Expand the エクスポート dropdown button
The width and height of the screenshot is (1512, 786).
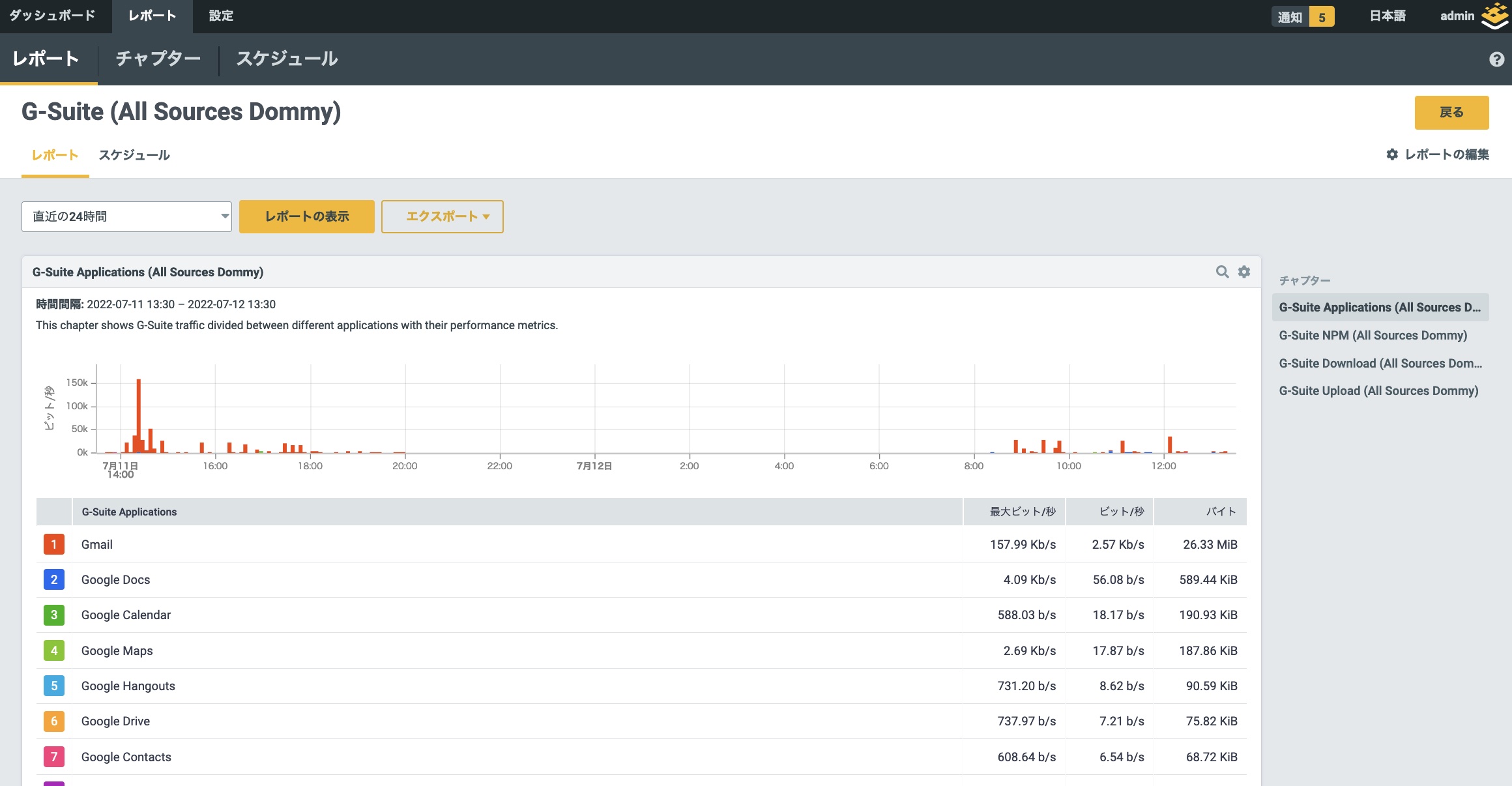click(x=442, y=216)
